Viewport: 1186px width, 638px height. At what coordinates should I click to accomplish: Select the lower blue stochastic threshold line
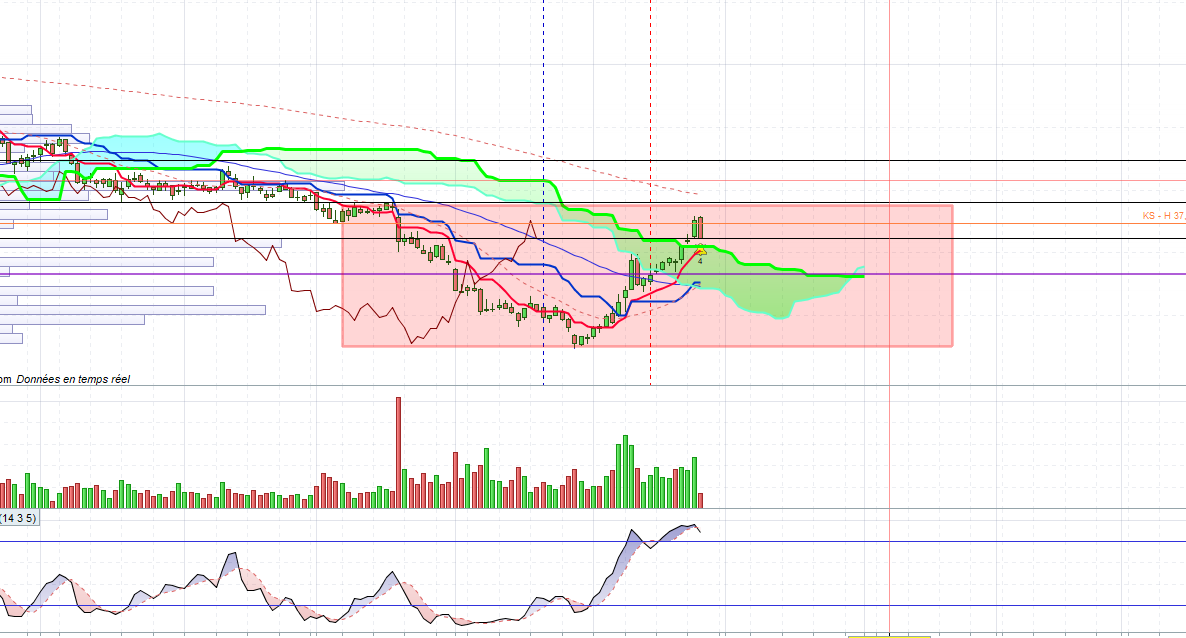click(593, 605)
